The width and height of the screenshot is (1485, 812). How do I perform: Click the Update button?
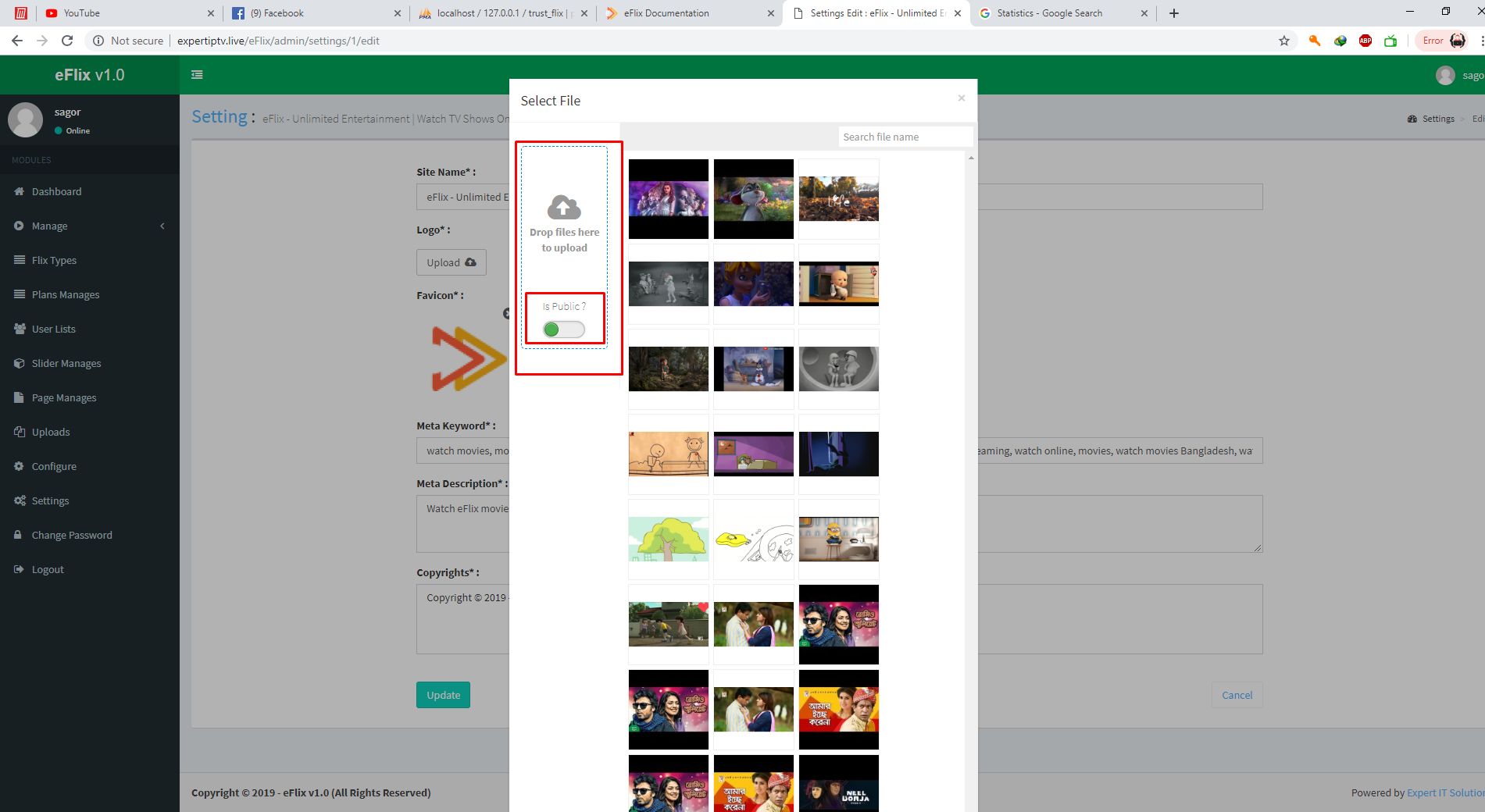(x=443, y=695)
